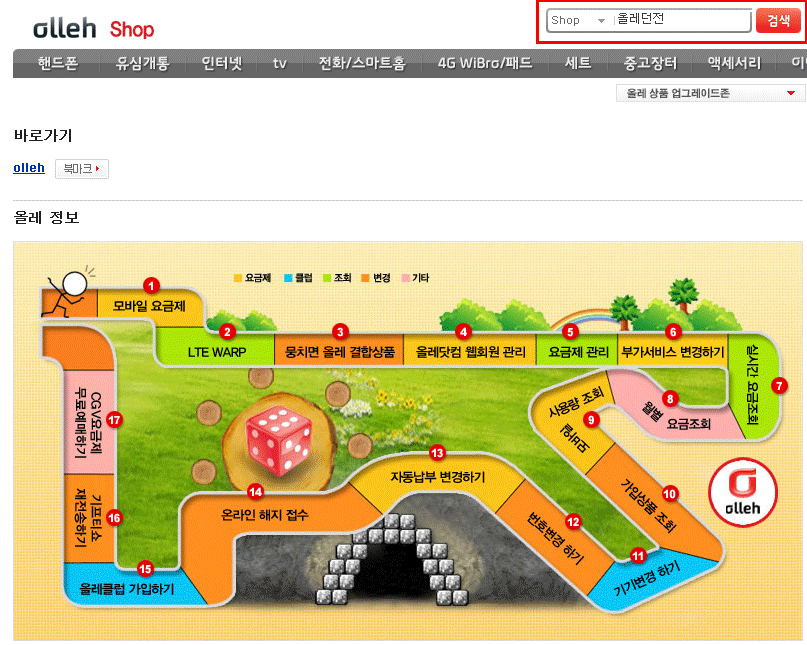The width and height of the screenshot is (807, 645).
Task: Open the 중고장터 menu
Action: (x=651, y=63)
